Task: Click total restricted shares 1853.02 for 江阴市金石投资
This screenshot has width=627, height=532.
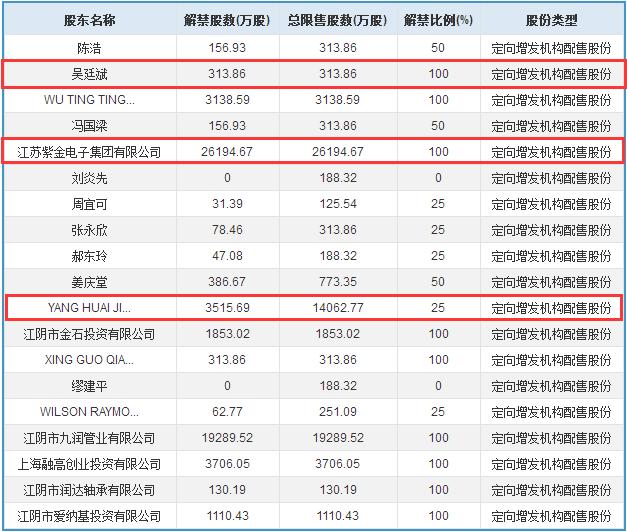Action: coord(338,334)
